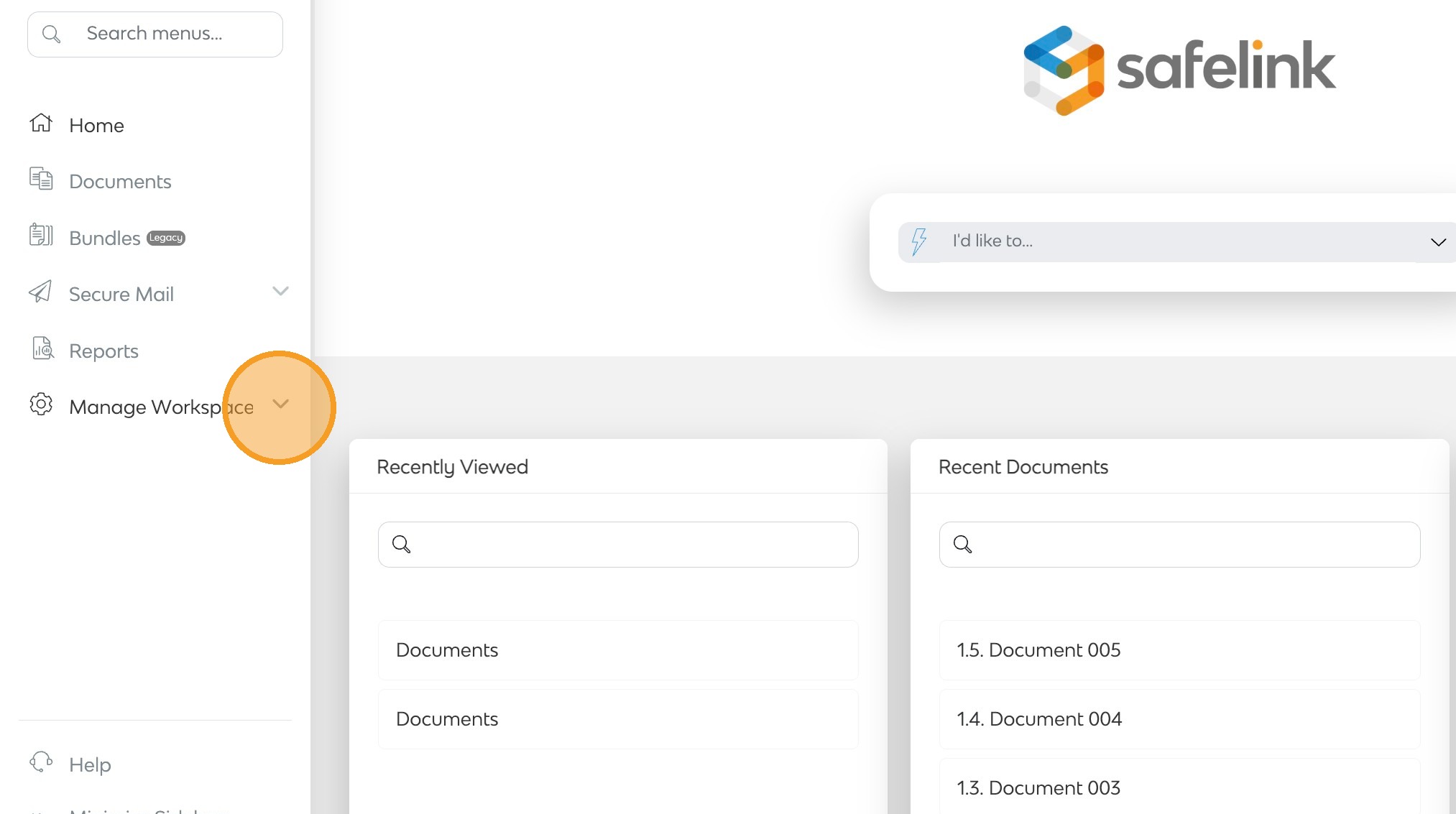Open Reports from the sidebar menu
Screen dimensions: 1456x814
coord(103,351)
